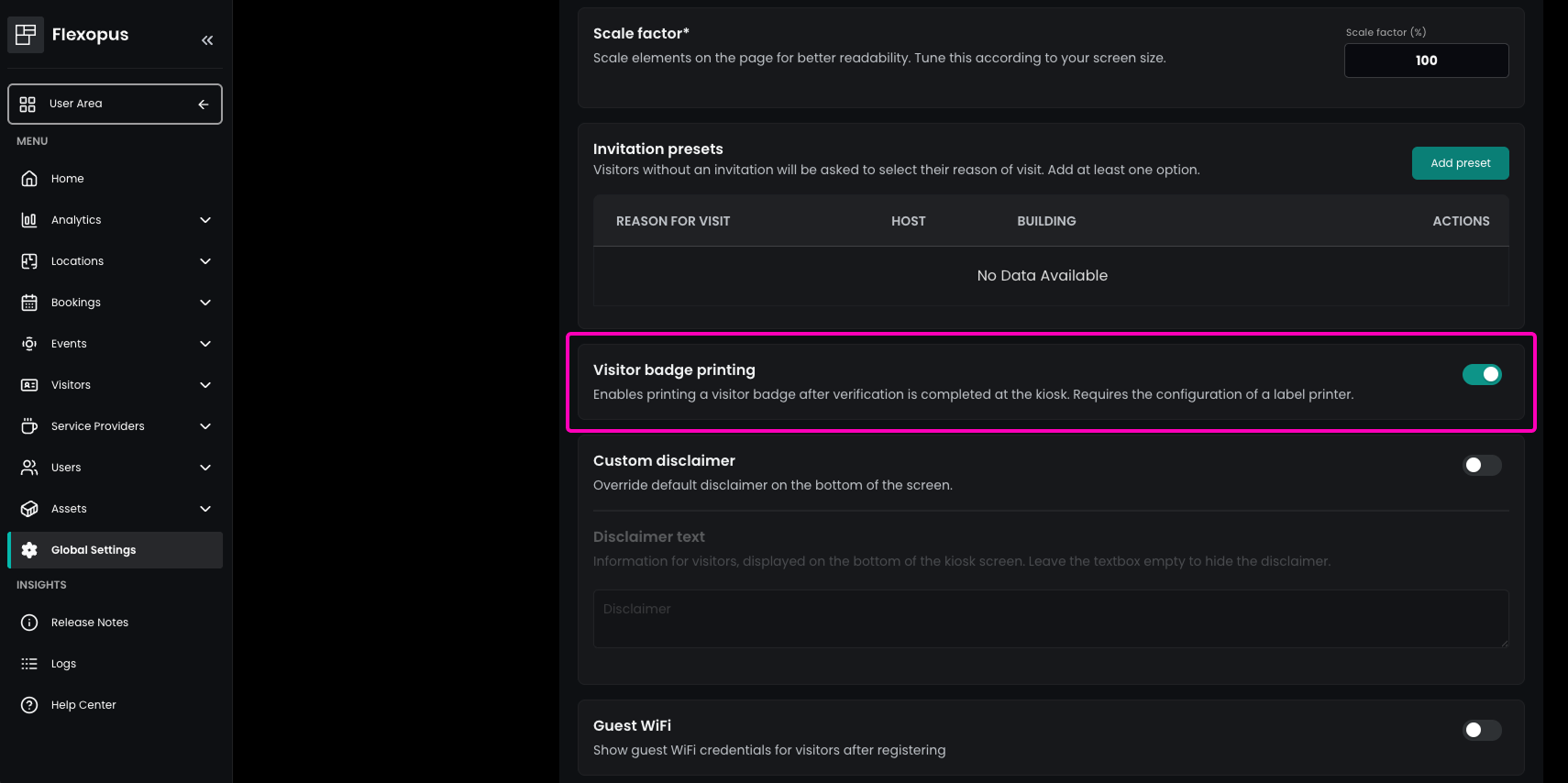Image resolution: width=1568 pixels, height=783 pixels.
Task: Collapse the sidebar with double-chevron icon
Action: 207,40
